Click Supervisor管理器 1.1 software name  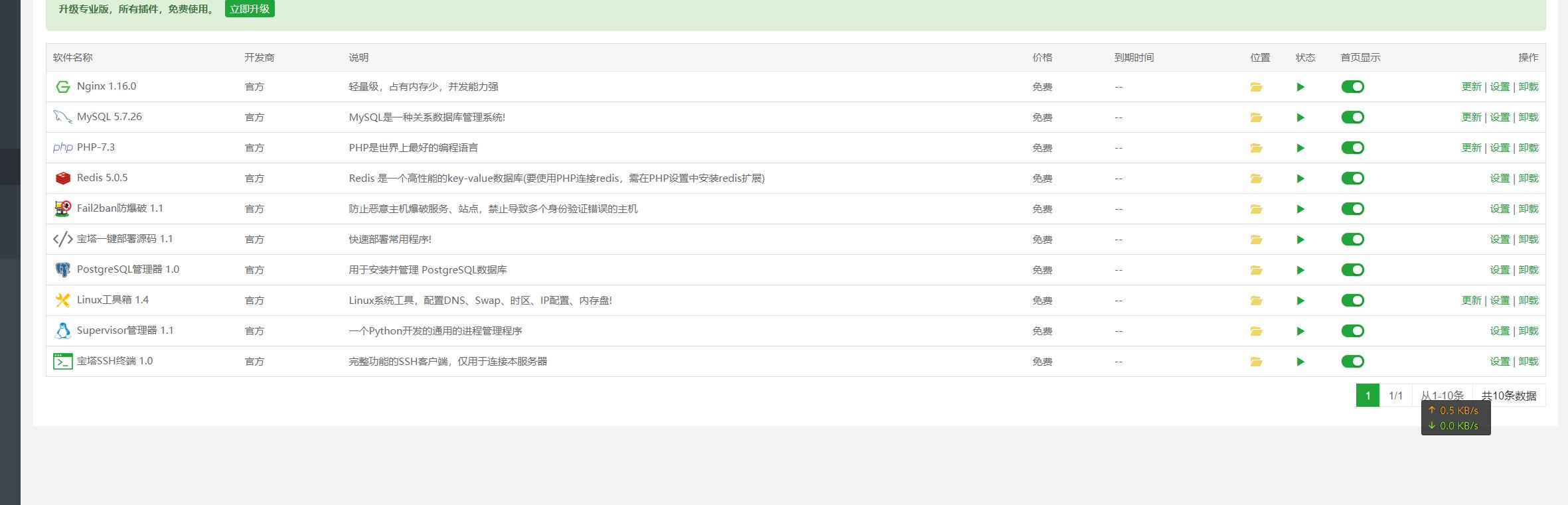click(125, 330)
